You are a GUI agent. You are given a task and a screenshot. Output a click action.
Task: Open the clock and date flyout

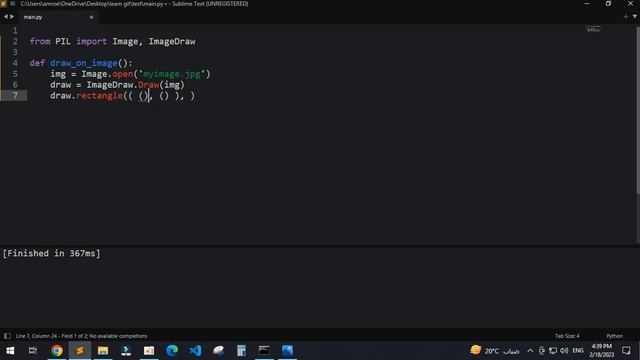(x=602, y=351)
